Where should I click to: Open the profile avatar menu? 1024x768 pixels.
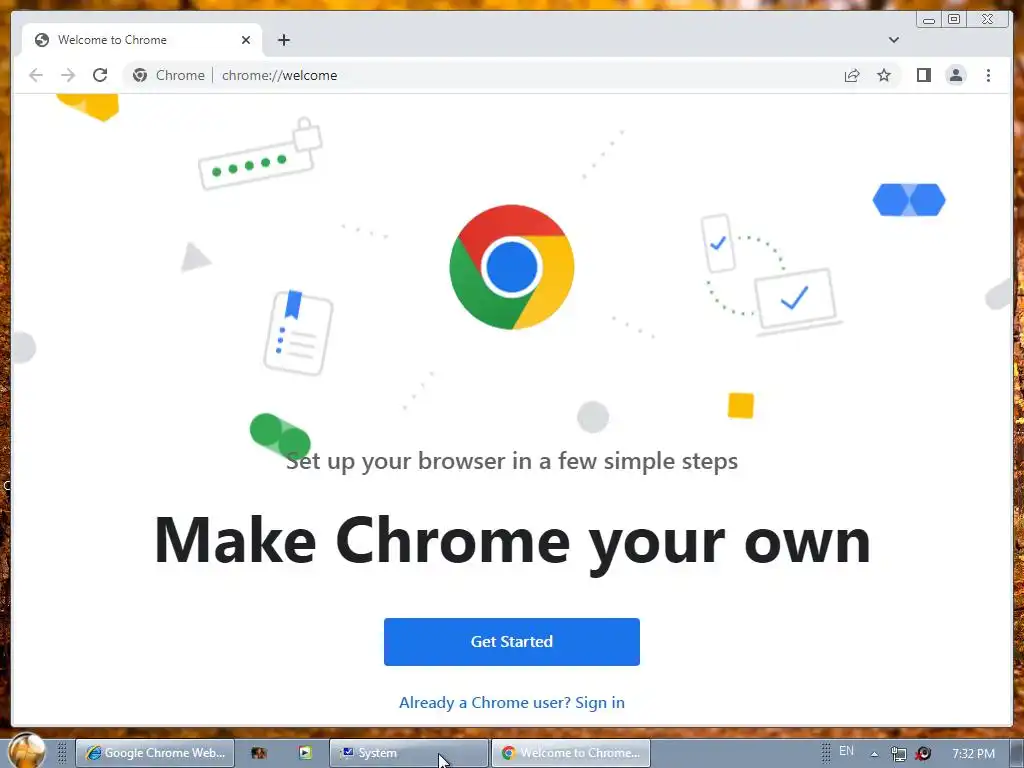point(956,75)
